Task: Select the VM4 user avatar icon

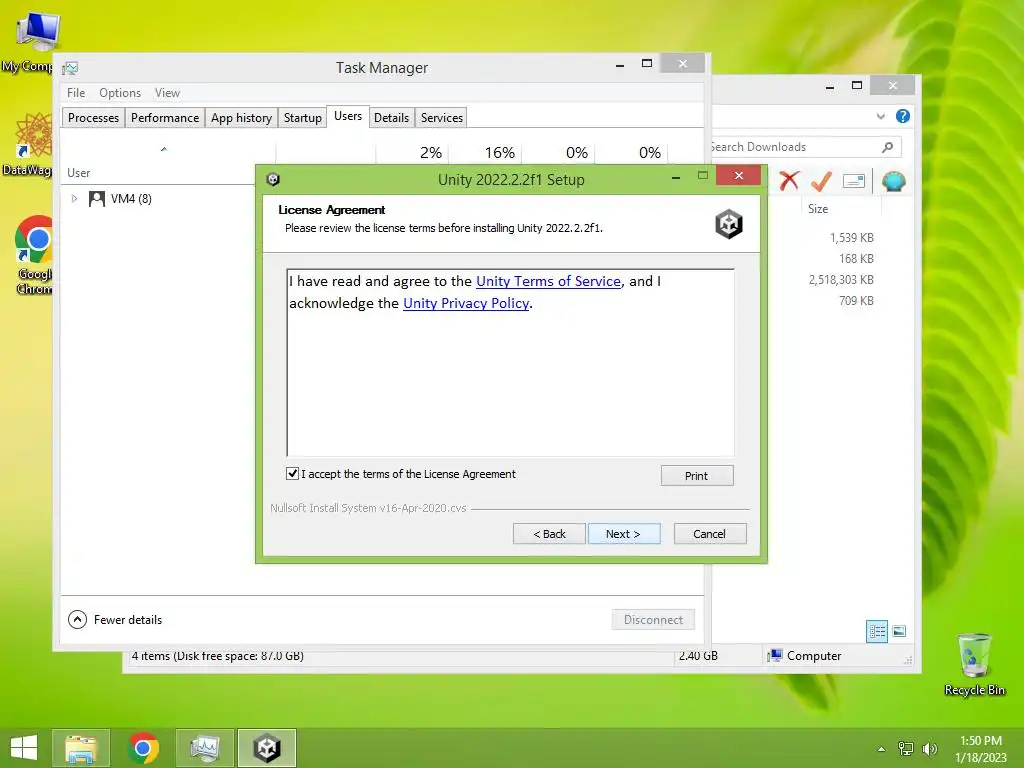Action: point(97,199)
